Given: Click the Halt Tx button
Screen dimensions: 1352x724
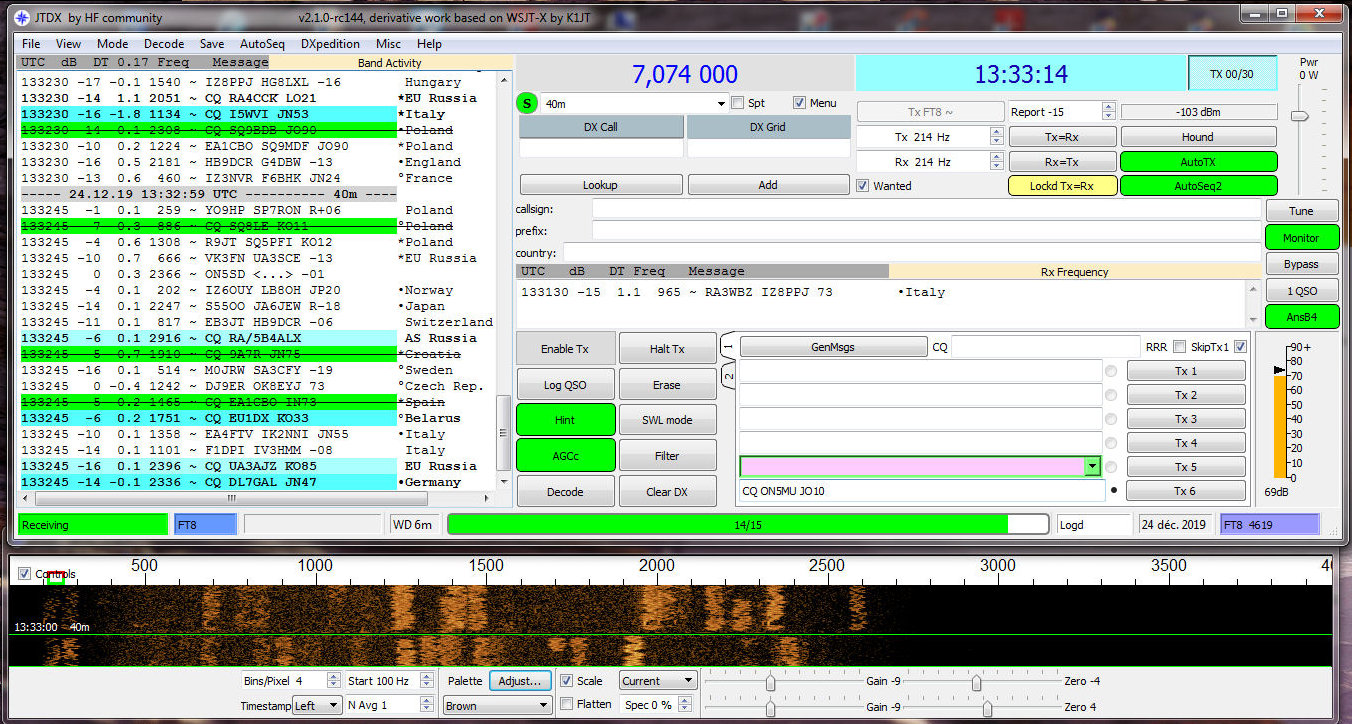Looking at the screenshot, I should coord(667,349).
